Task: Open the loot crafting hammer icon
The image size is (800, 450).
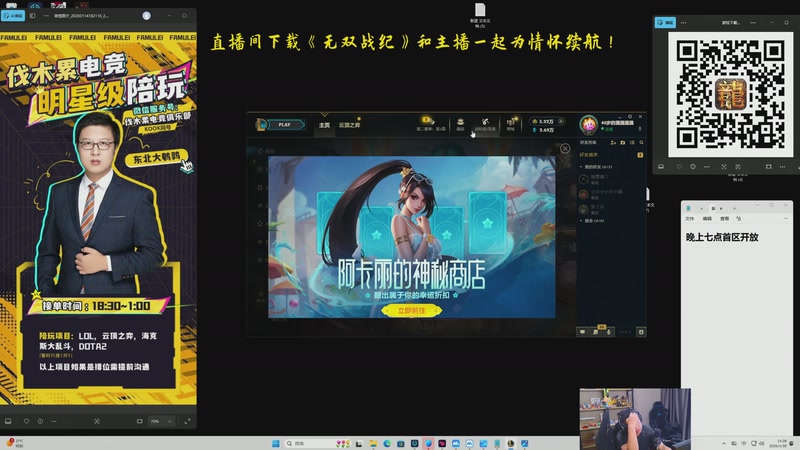Action: click(485, 122)
